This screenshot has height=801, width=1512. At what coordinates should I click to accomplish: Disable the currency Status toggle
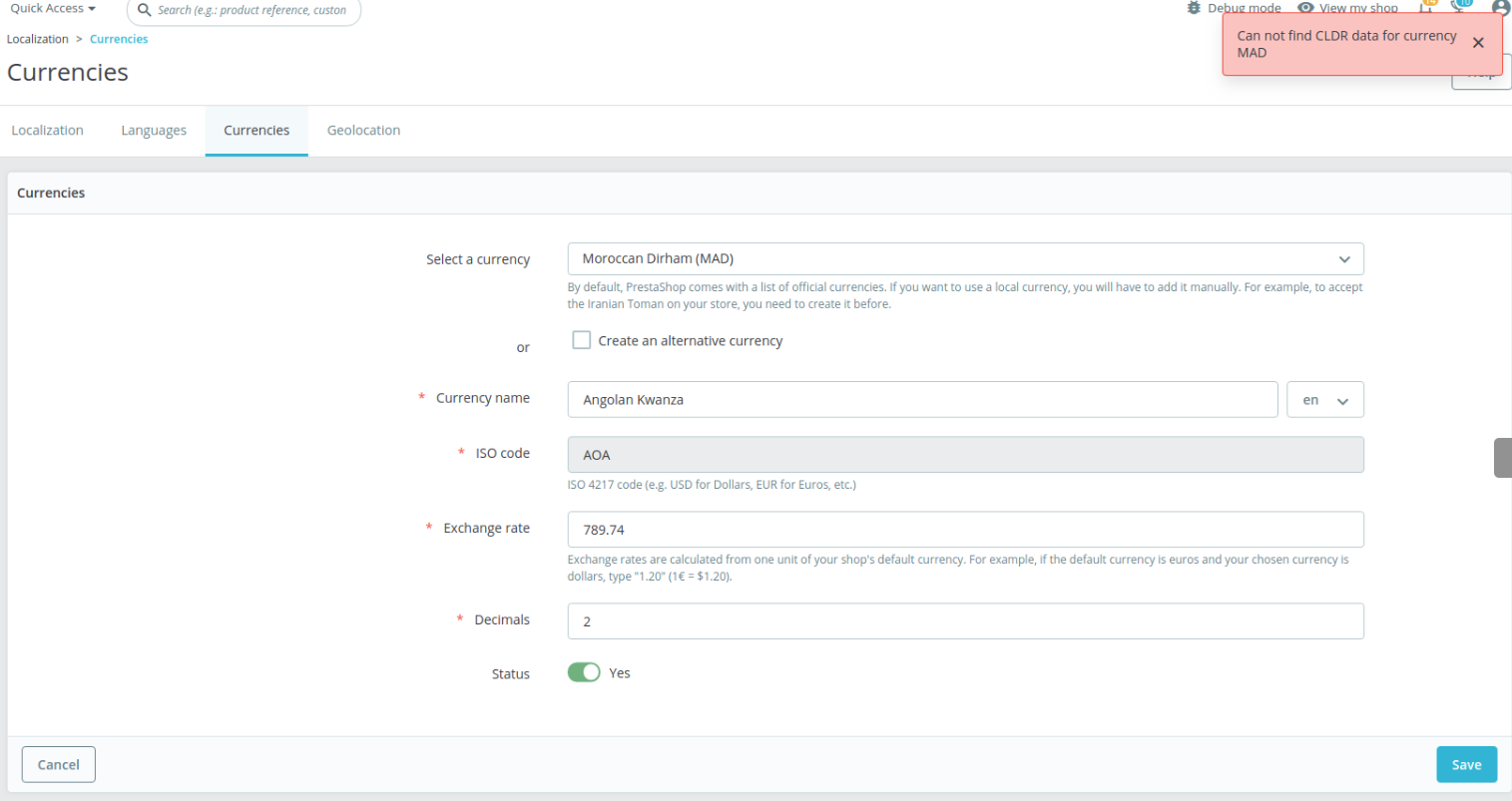point(584,672)
